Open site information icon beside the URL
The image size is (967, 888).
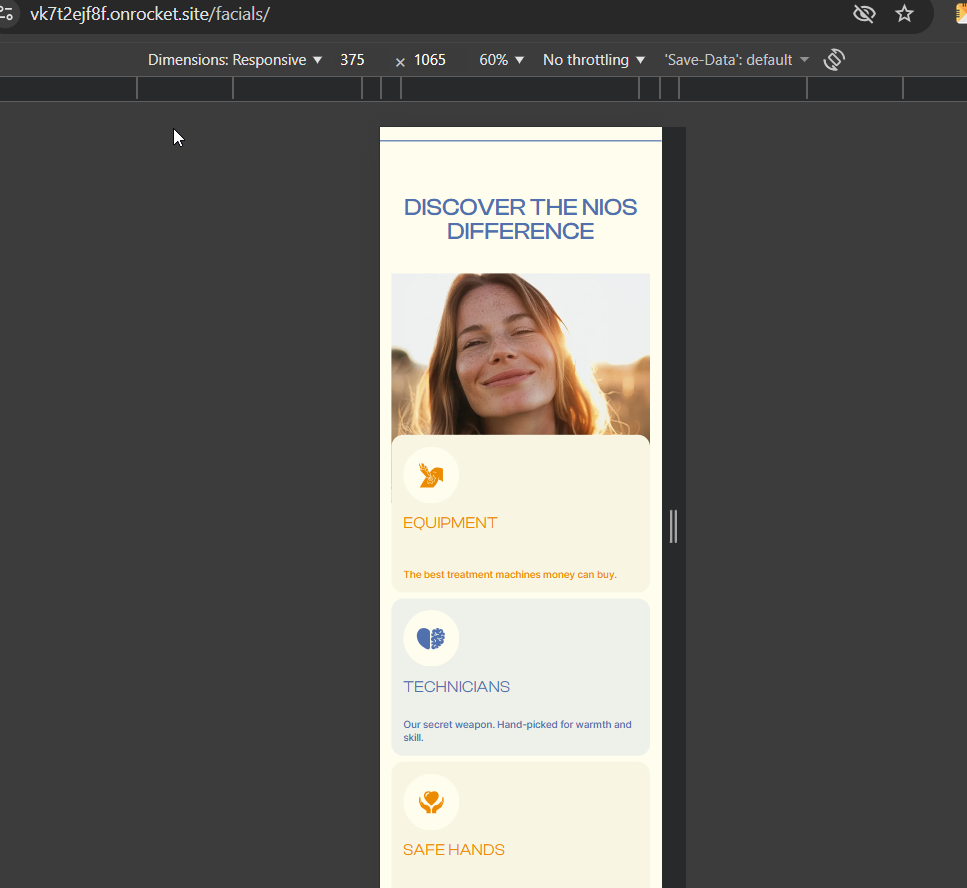tap(7, 13)
